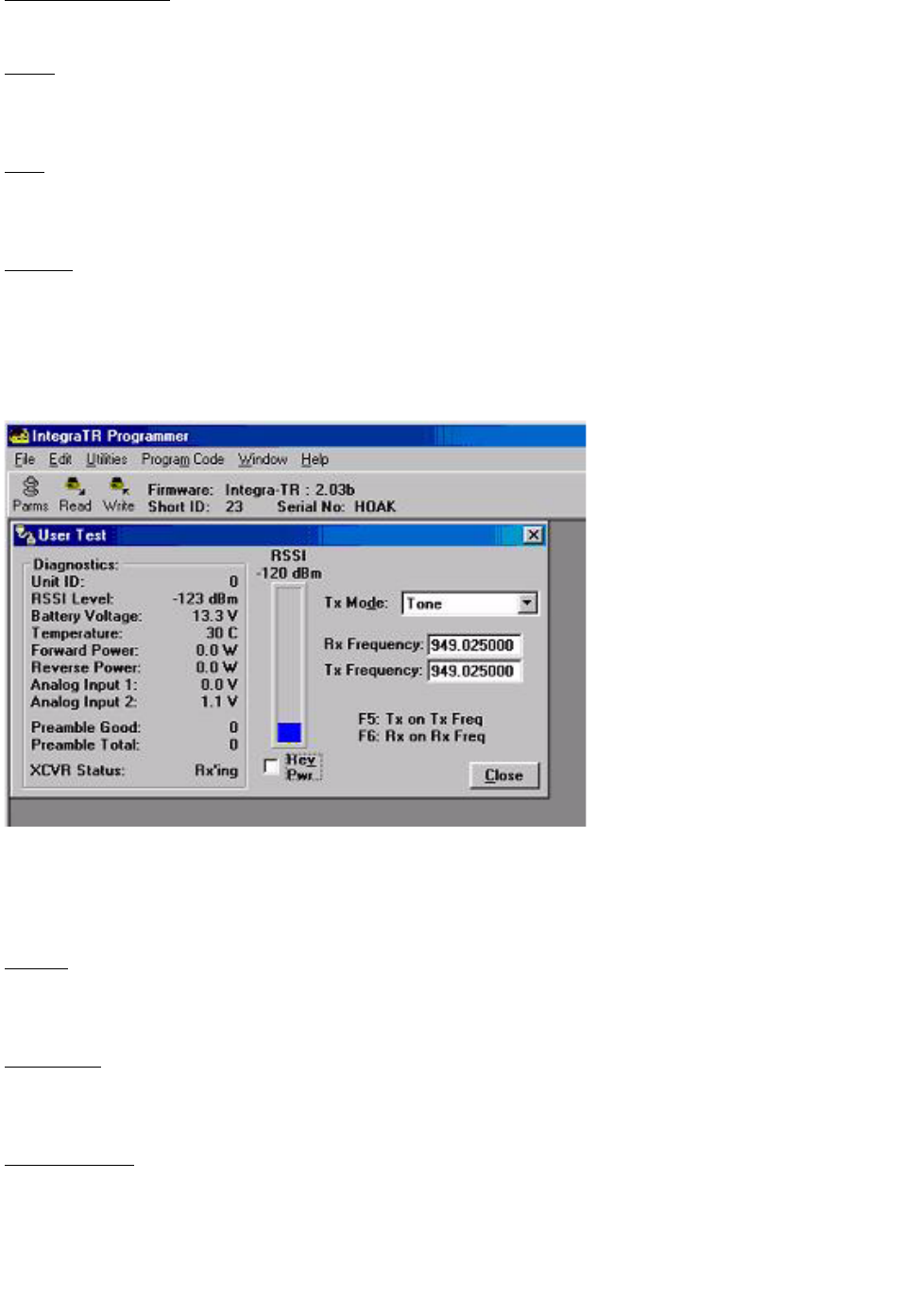
Task: Click the Short ID: 23 text
Action: pos(196,507)
